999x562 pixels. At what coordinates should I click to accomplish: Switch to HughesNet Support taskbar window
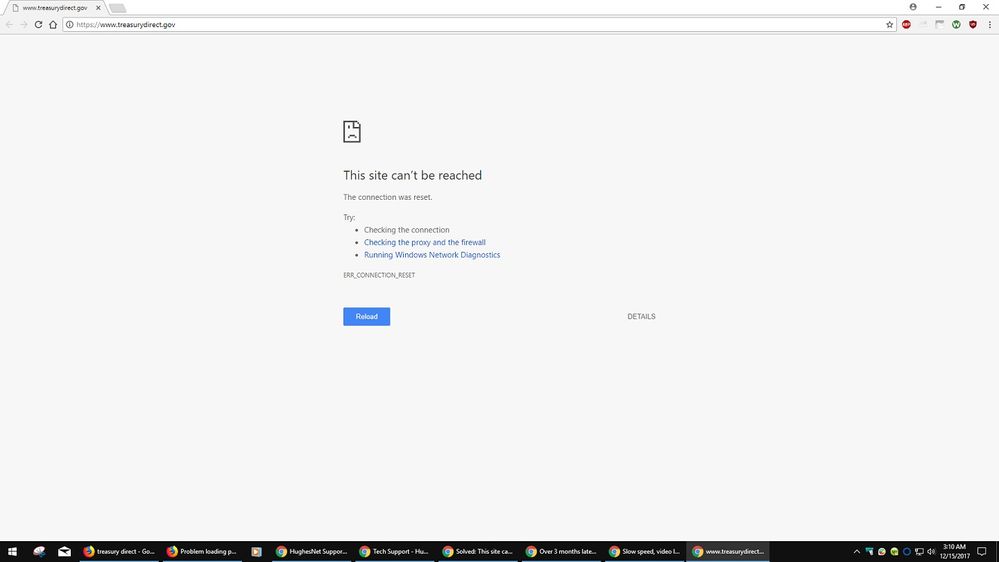click(312, 551)
